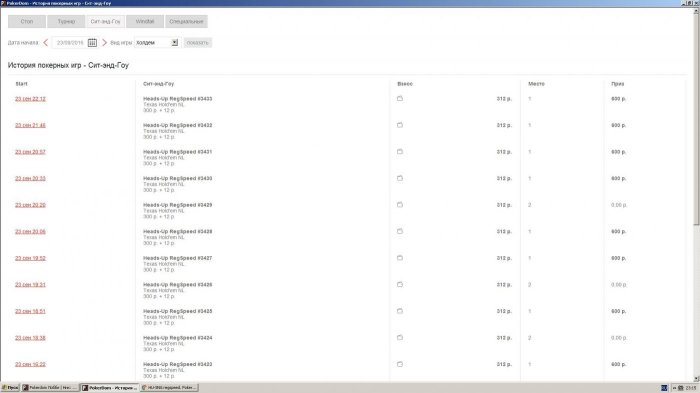Open the Специальные tab
The width and height of the screenshot is (700, 393).
point(186,21)
